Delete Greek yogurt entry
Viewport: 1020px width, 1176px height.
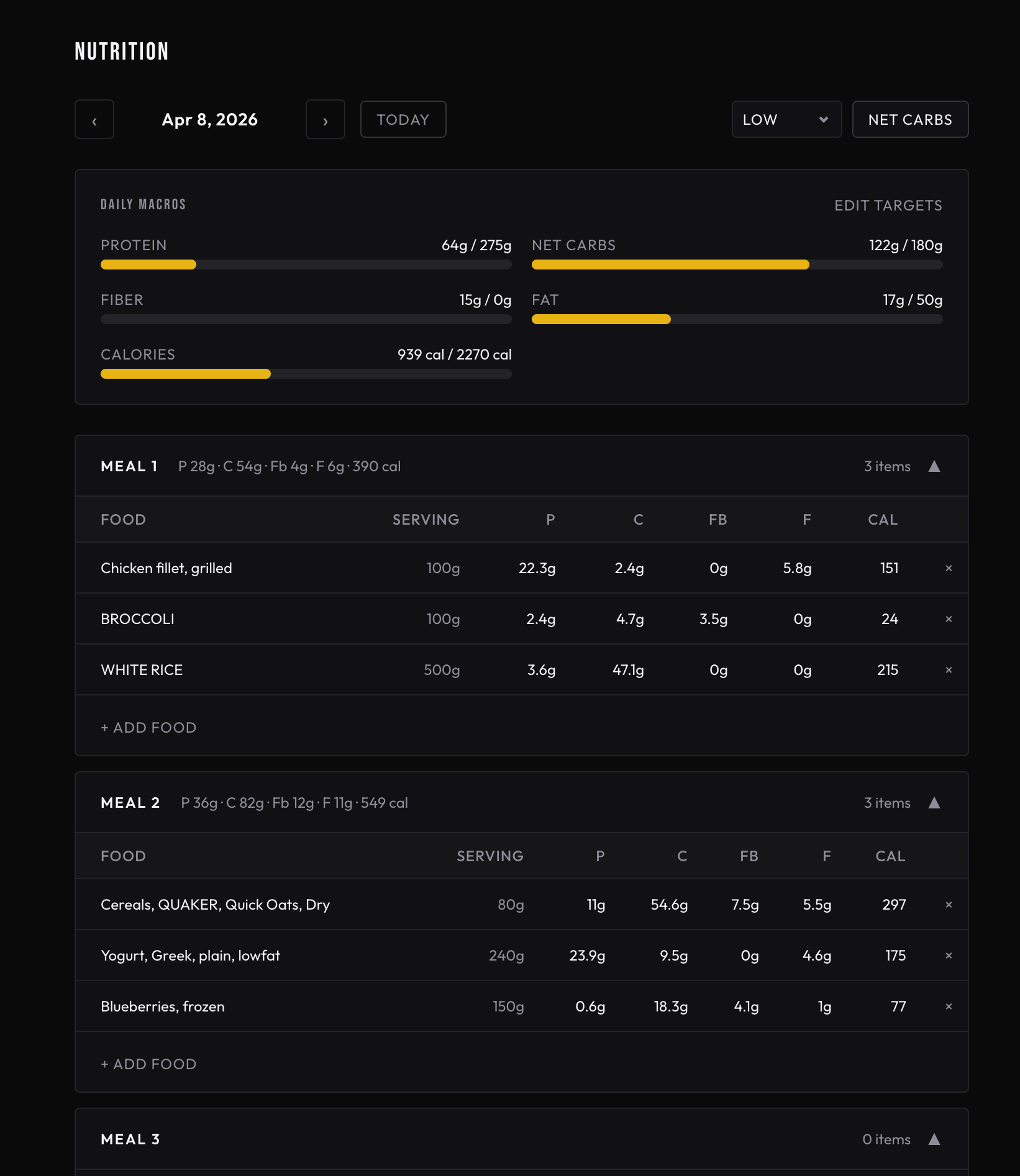[x=949, y=956]
